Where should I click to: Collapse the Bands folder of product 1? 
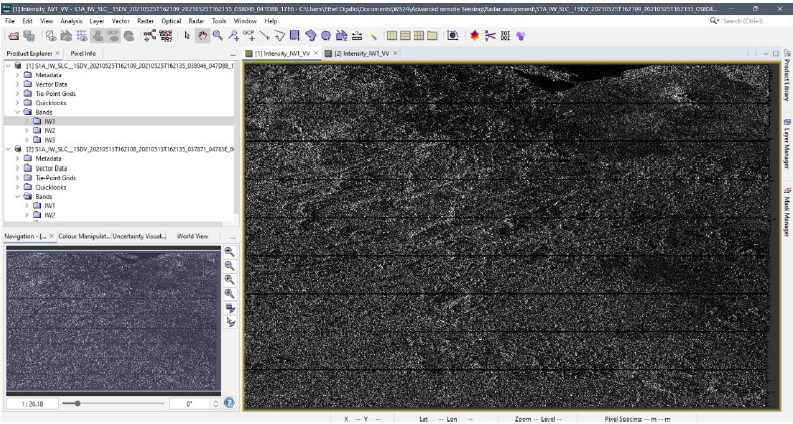pos(17,113)
